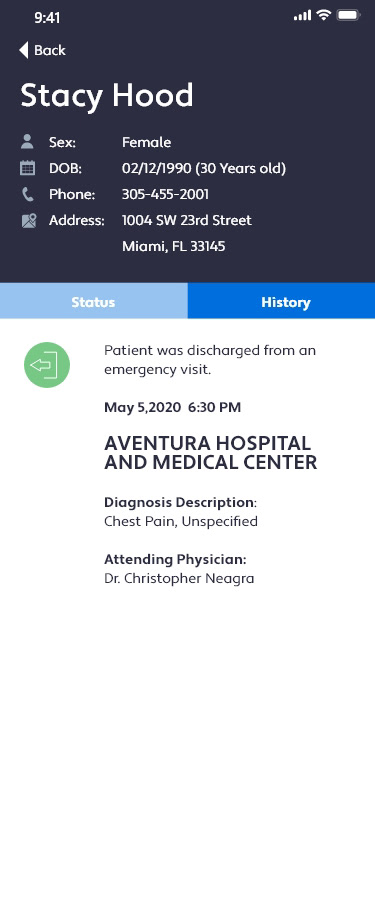
Task: Tap the Chest Pain, Unspecified diagnosis
Action: coord(181,522)
